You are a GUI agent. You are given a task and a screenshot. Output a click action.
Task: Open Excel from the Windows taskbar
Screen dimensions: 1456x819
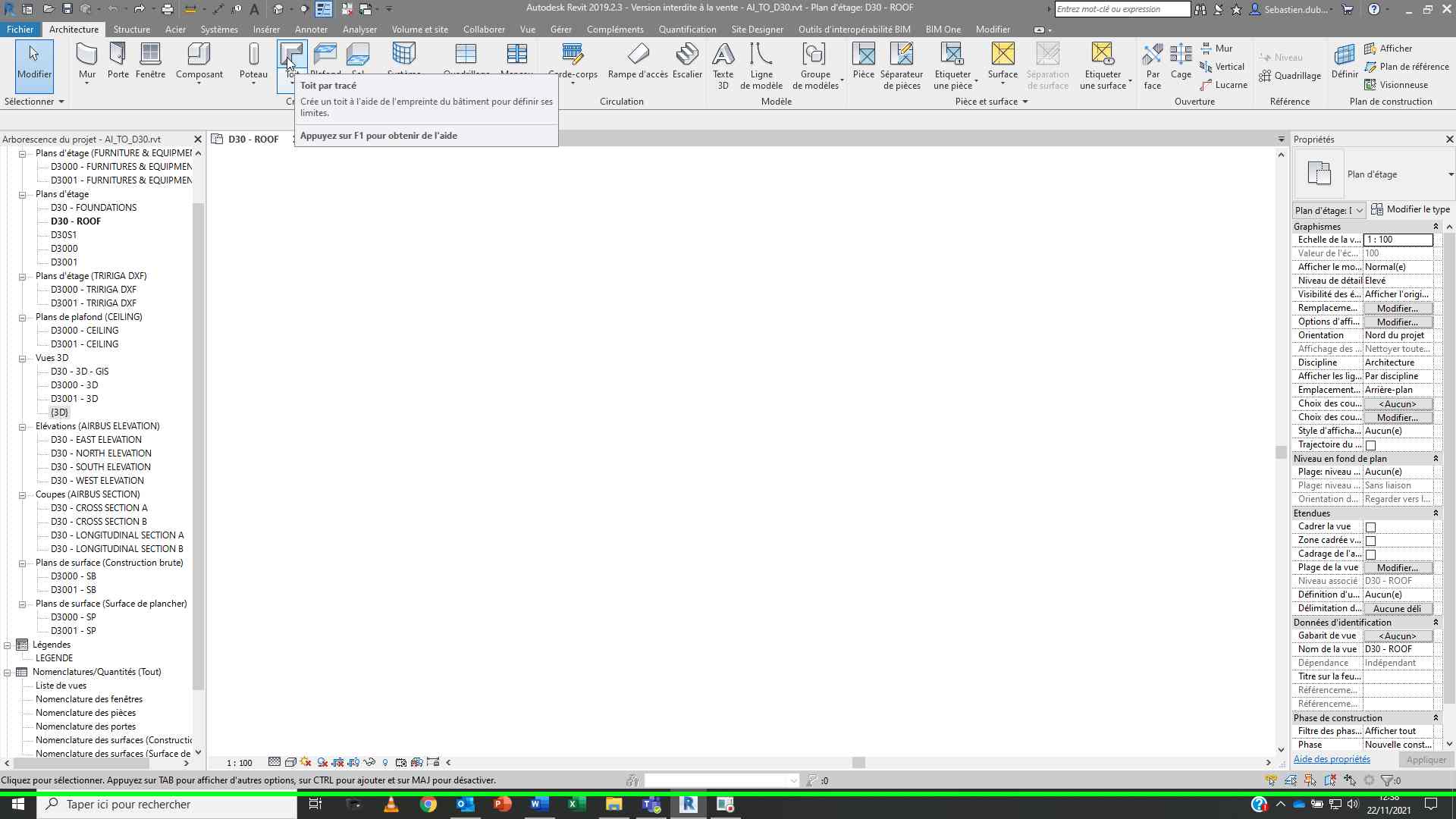pyautogui.click(x=576, y=805)
